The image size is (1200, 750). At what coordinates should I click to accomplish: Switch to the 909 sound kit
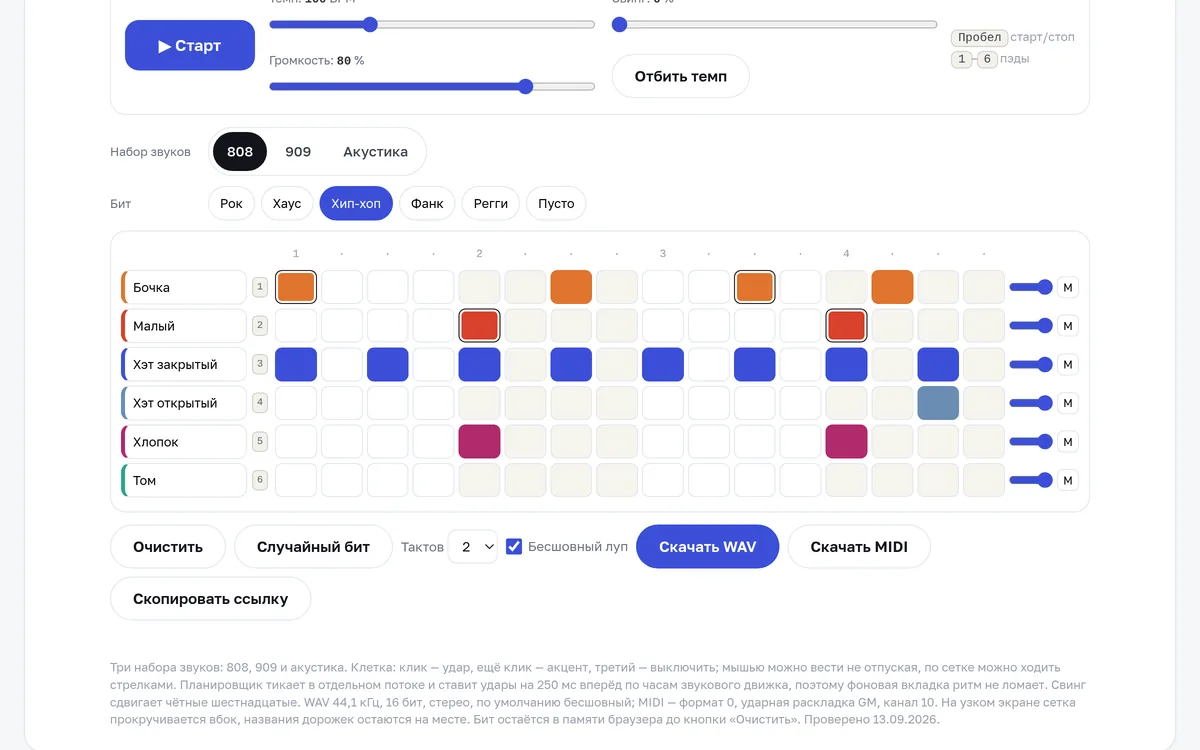tap(298, 152)
